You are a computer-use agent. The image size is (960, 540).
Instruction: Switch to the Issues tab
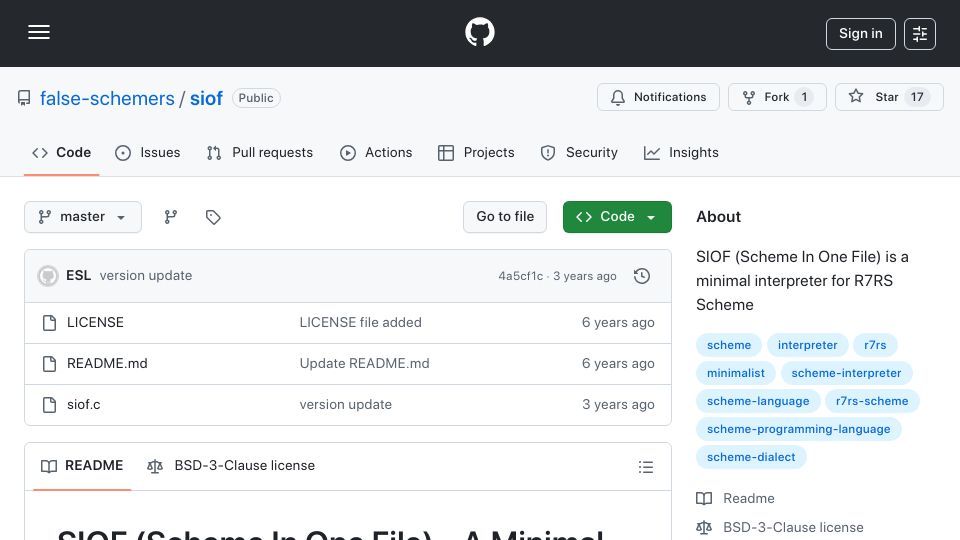148,152
